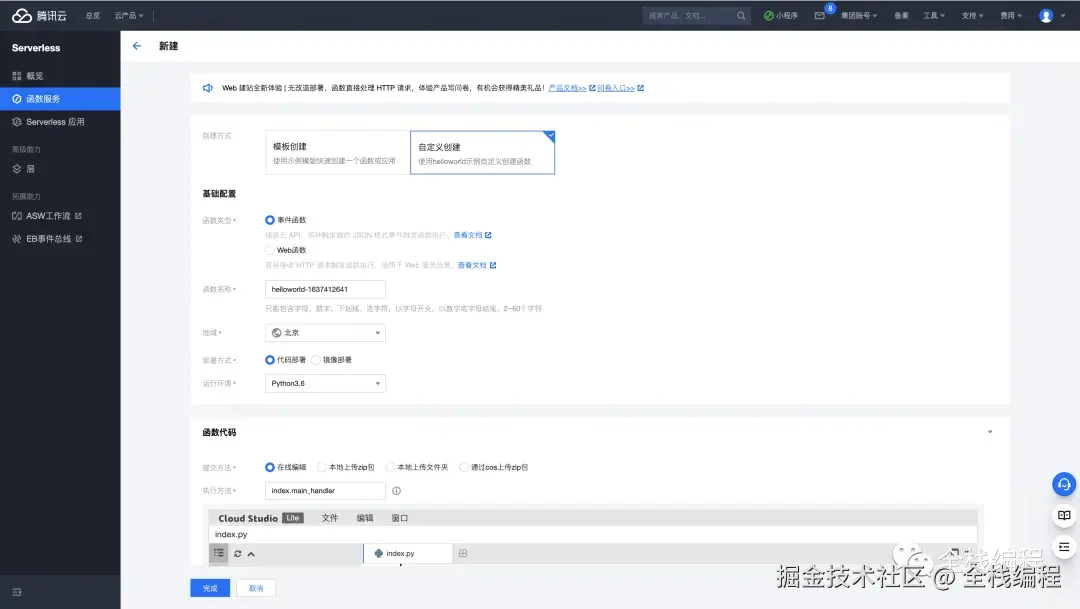Click the back arrow next to 新建
Screen dimensions: 1080x609
137,45
